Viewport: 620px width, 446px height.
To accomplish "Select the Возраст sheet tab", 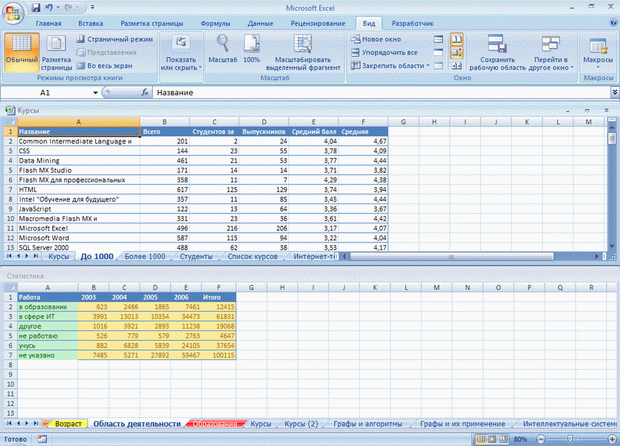I will (69, 424).
